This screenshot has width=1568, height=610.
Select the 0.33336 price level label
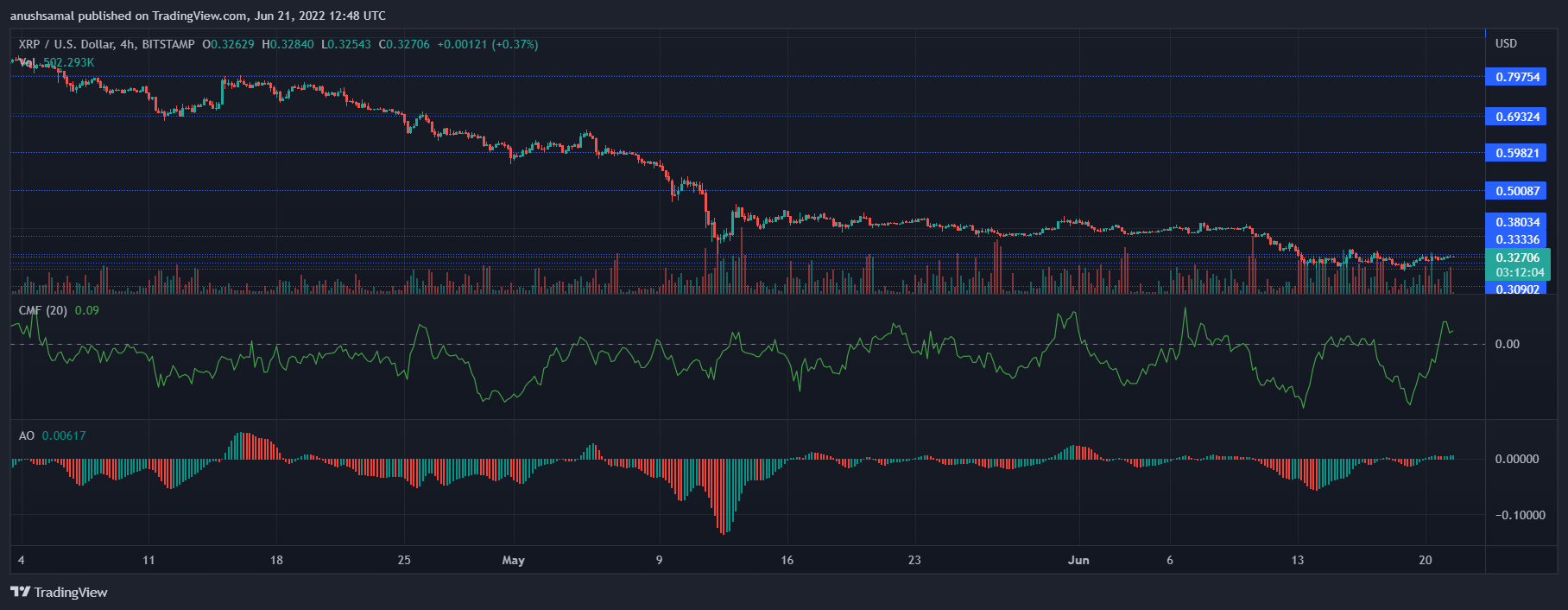tap(1517, 239)
